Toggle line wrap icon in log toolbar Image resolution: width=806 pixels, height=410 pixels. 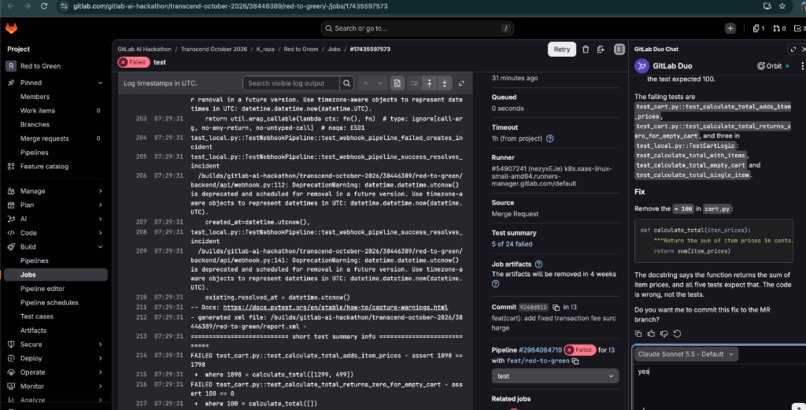pos(413,83)
